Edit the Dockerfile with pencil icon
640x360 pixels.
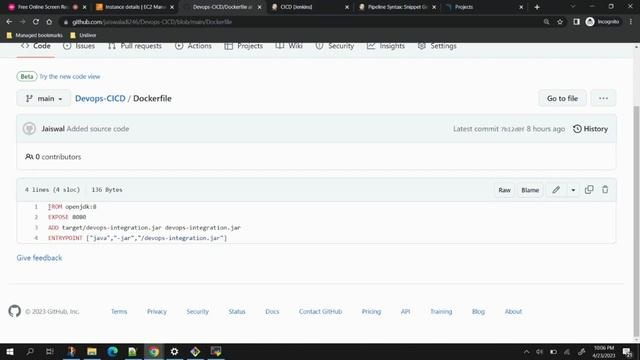coord(556,190)
